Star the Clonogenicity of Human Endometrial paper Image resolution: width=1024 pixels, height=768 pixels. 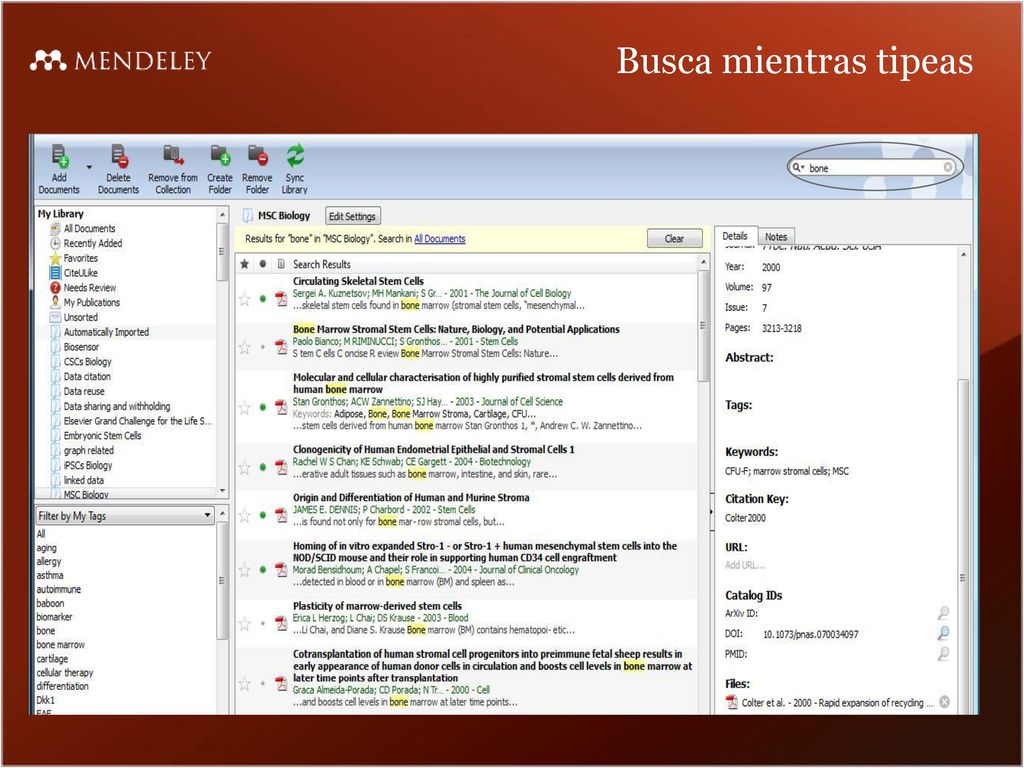click(244, 468)
